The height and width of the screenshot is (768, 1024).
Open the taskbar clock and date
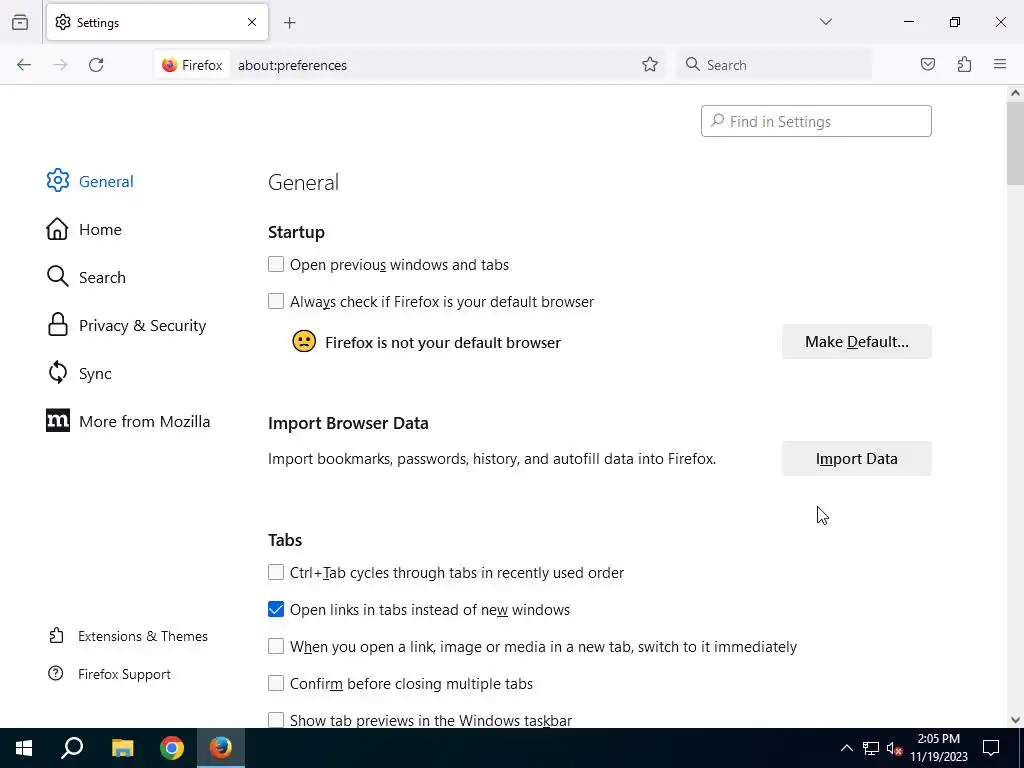938,748
